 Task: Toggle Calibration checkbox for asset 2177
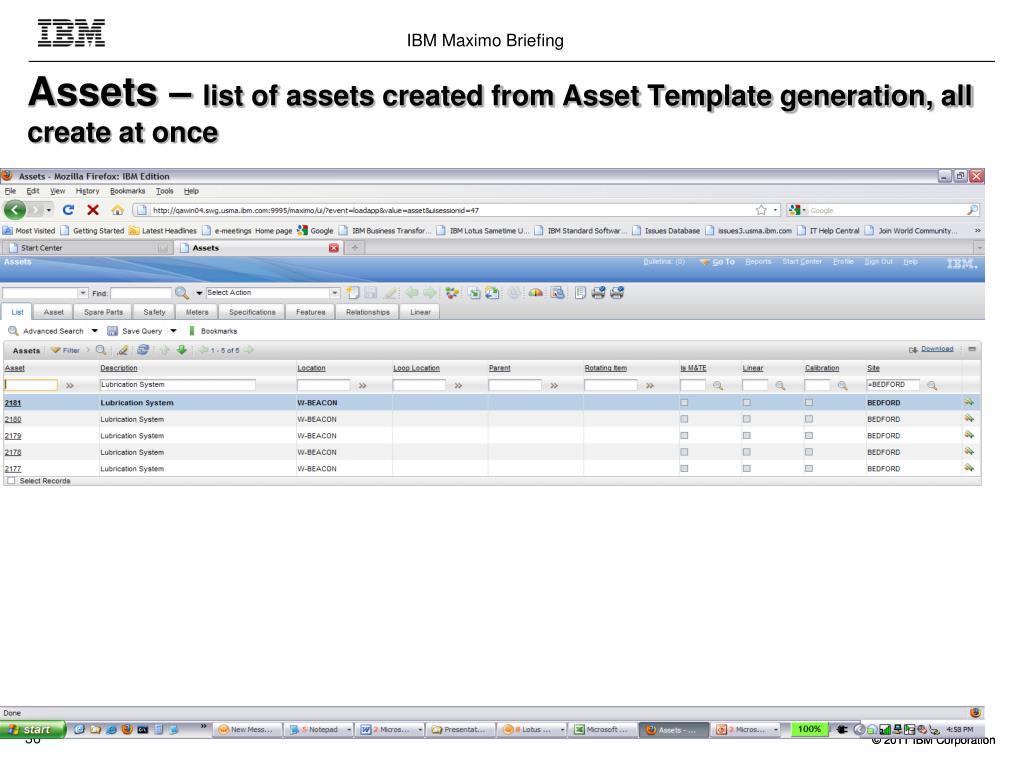click(x=808, y=468)
